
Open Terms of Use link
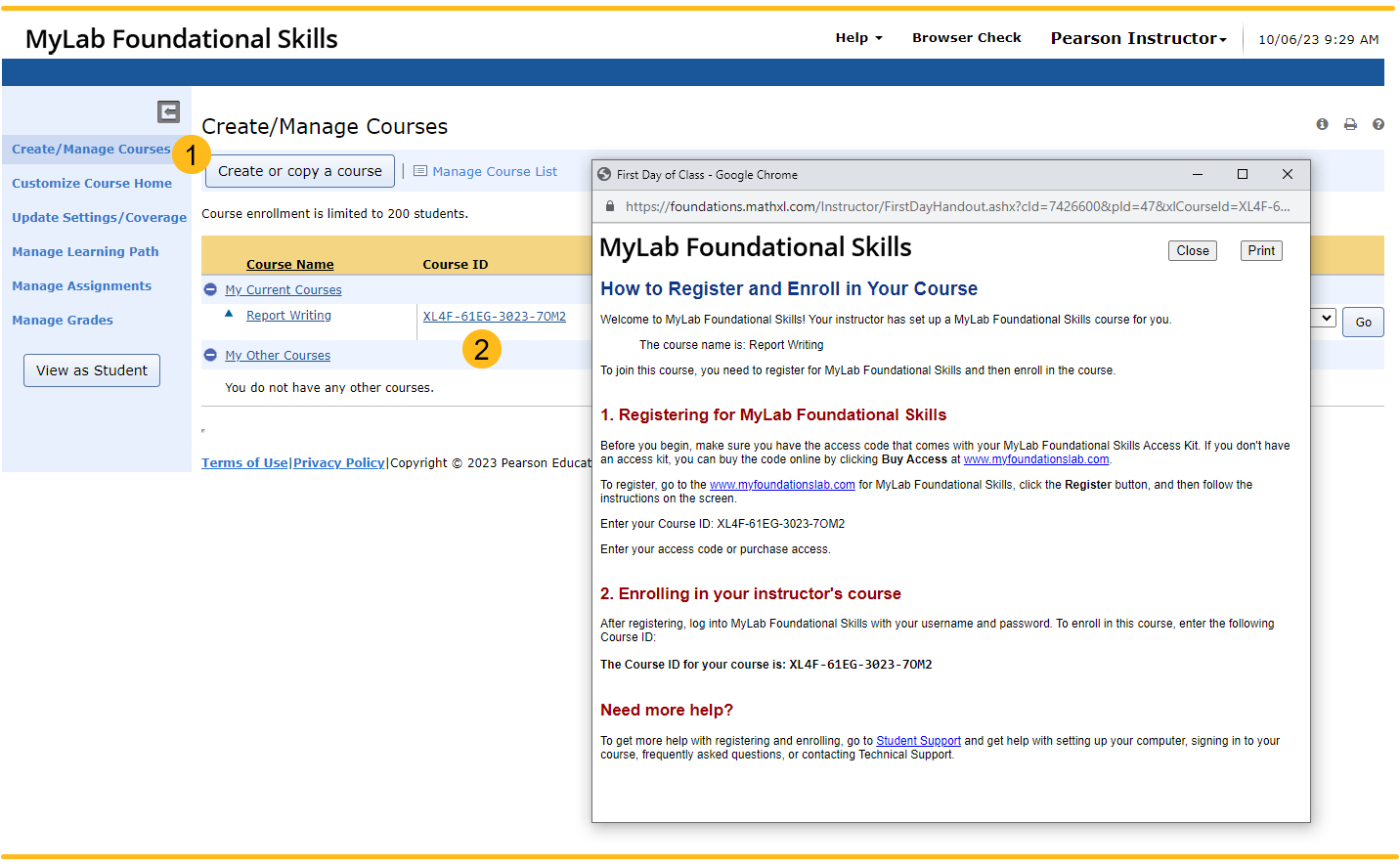244,462
